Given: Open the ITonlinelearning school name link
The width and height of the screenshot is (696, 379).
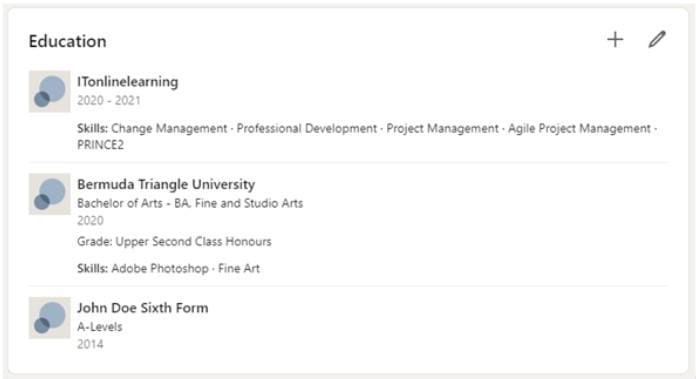Looking at the screenshot, I should coord(128,82).
